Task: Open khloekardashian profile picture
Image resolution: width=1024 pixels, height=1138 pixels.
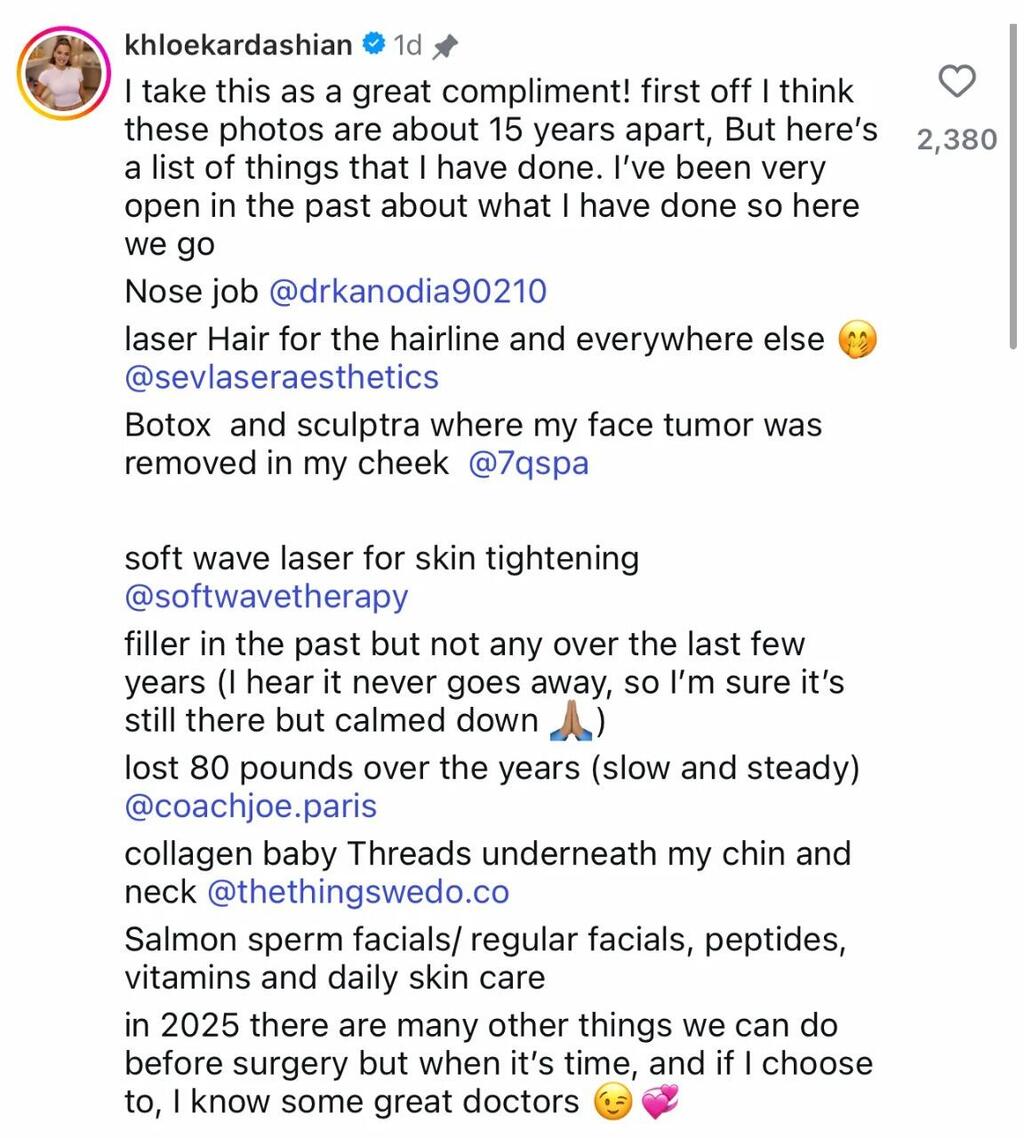Action: click(64, 73)
